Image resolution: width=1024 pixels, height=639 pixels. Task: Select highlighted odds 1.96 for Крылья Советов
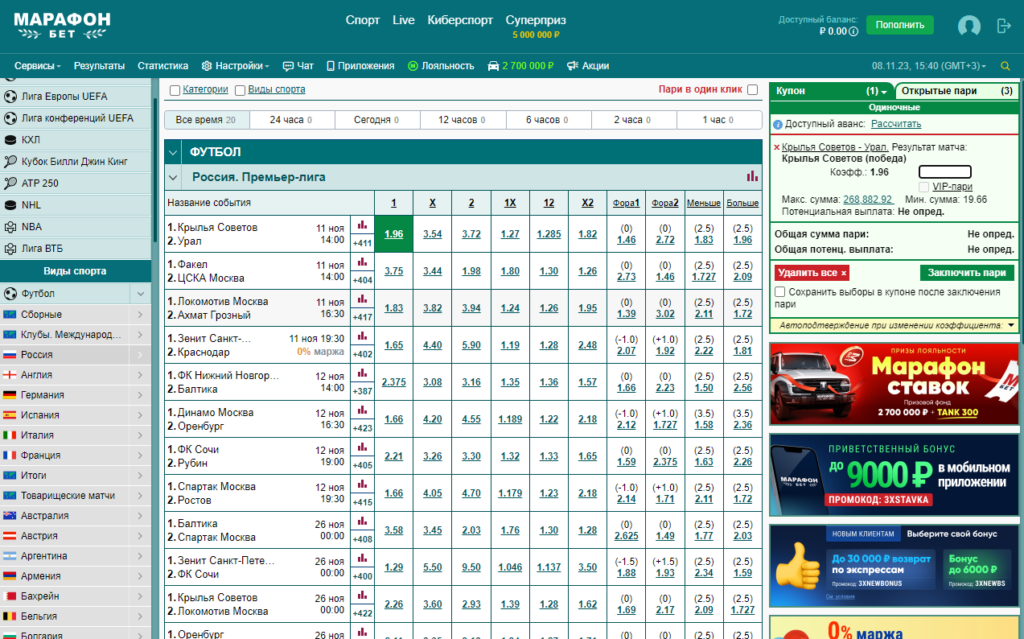pos(393,234)
